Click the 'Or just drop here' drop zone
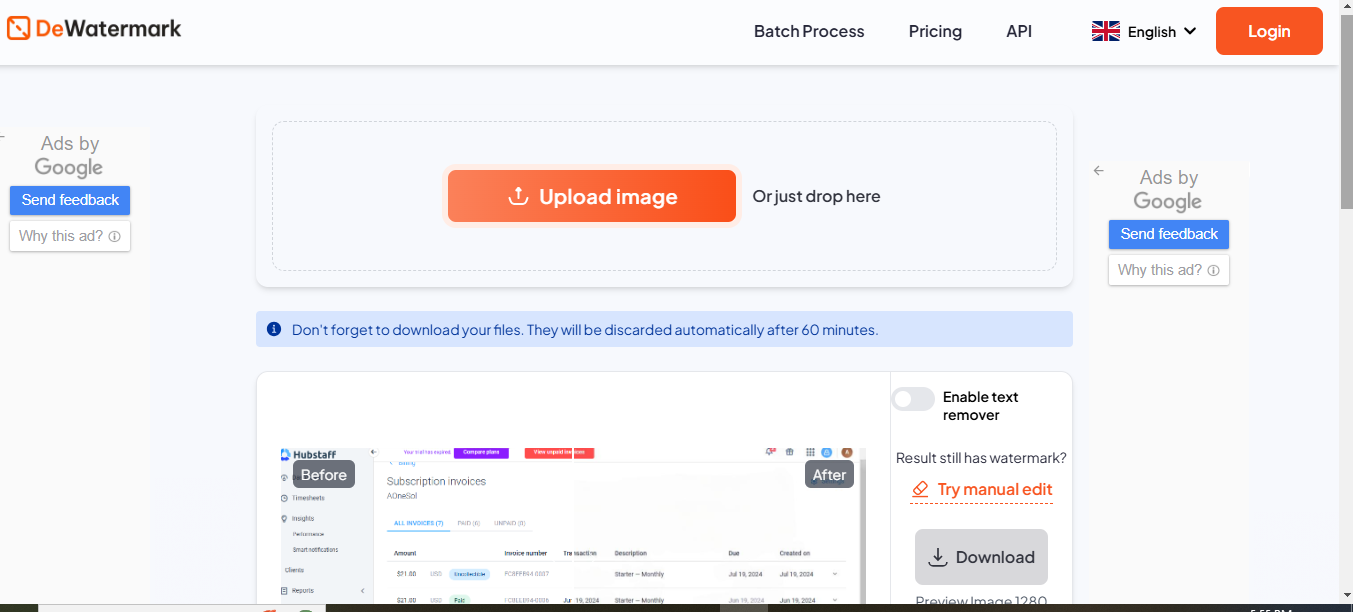This screenshot has width=1353, height=612. 816,196
